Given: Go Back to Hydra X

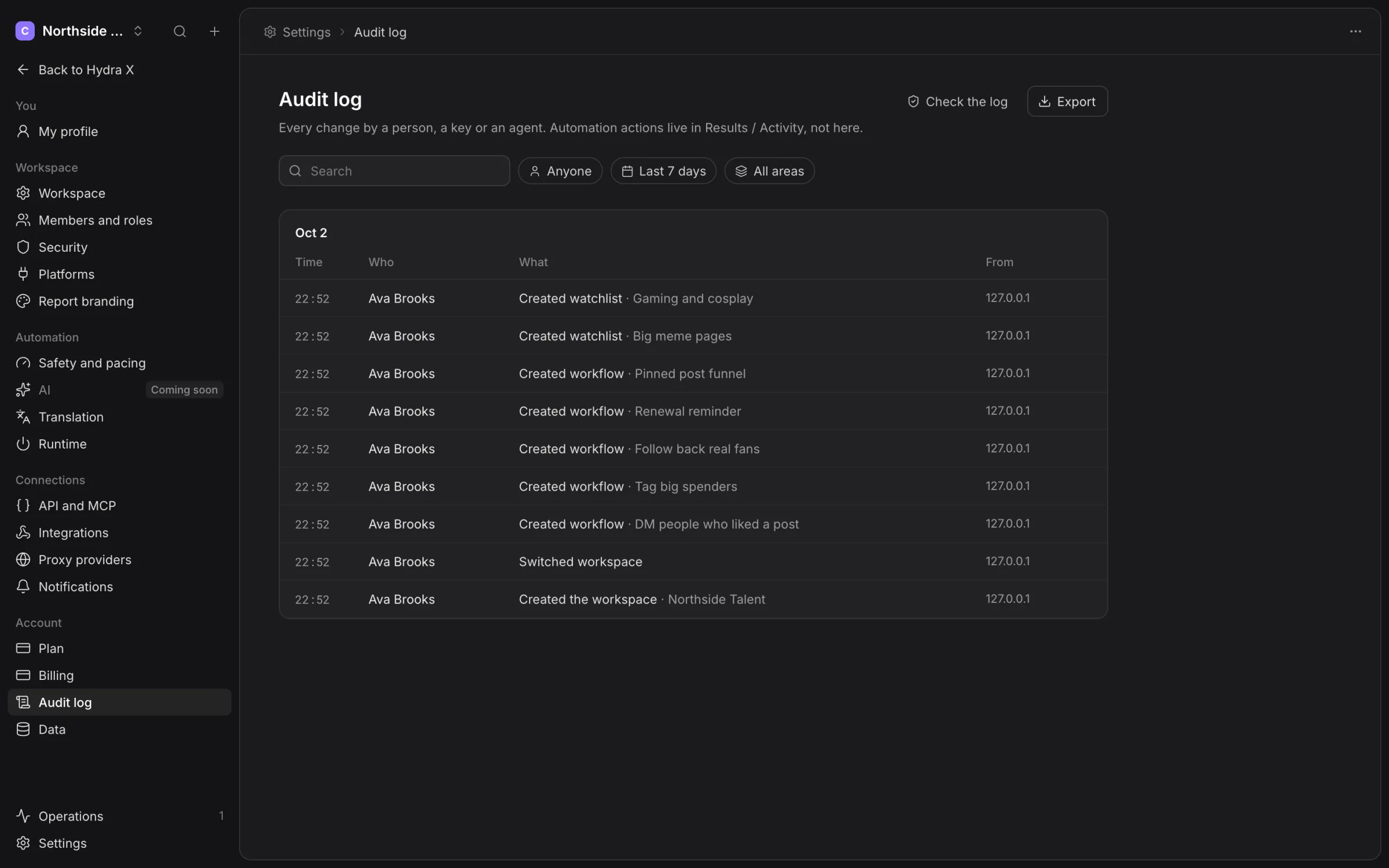Looking at the screenshot, I should (x=119, y=69).
